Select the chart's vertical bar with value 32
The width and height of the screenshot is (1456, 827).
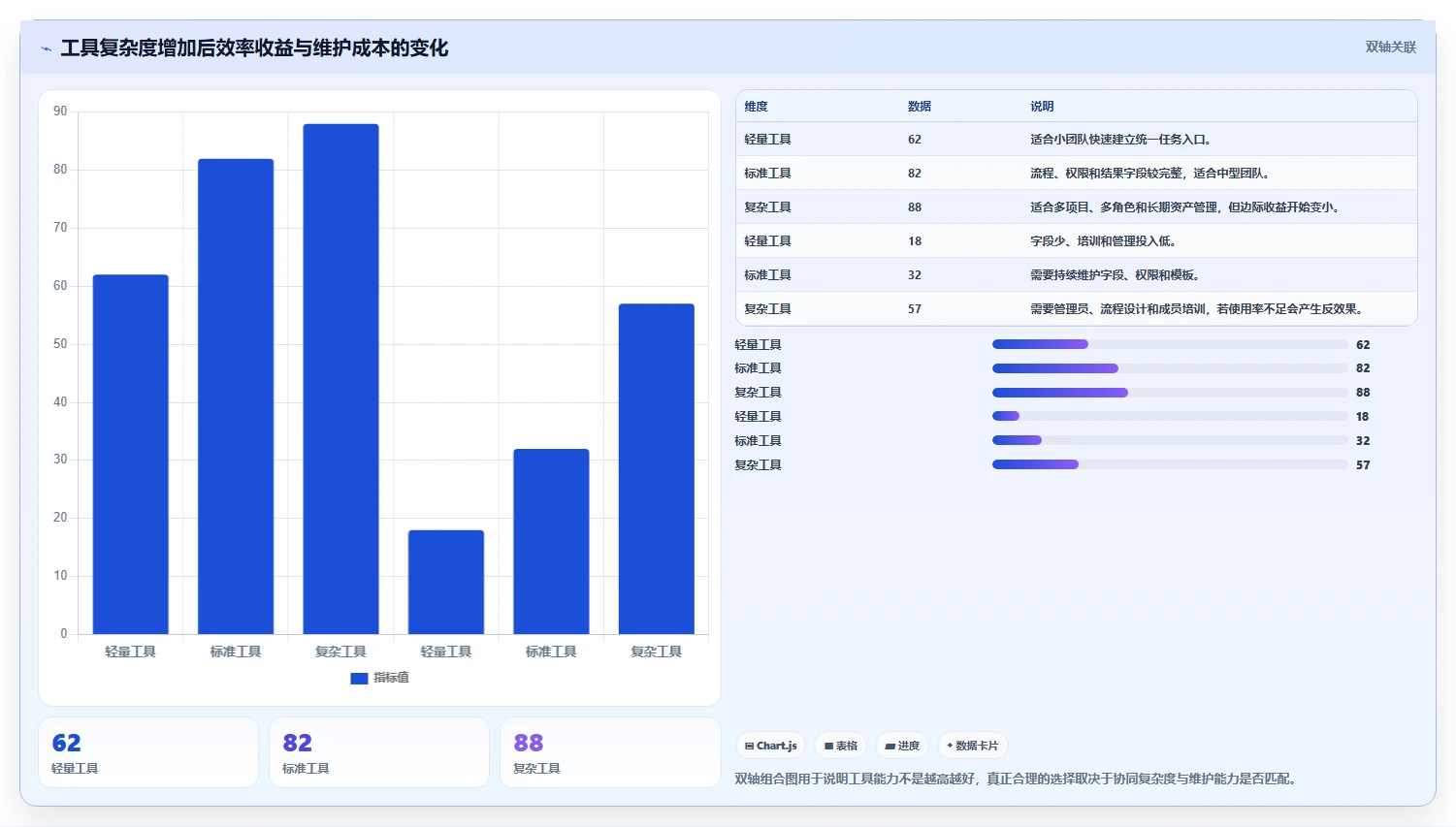point(551,541)
